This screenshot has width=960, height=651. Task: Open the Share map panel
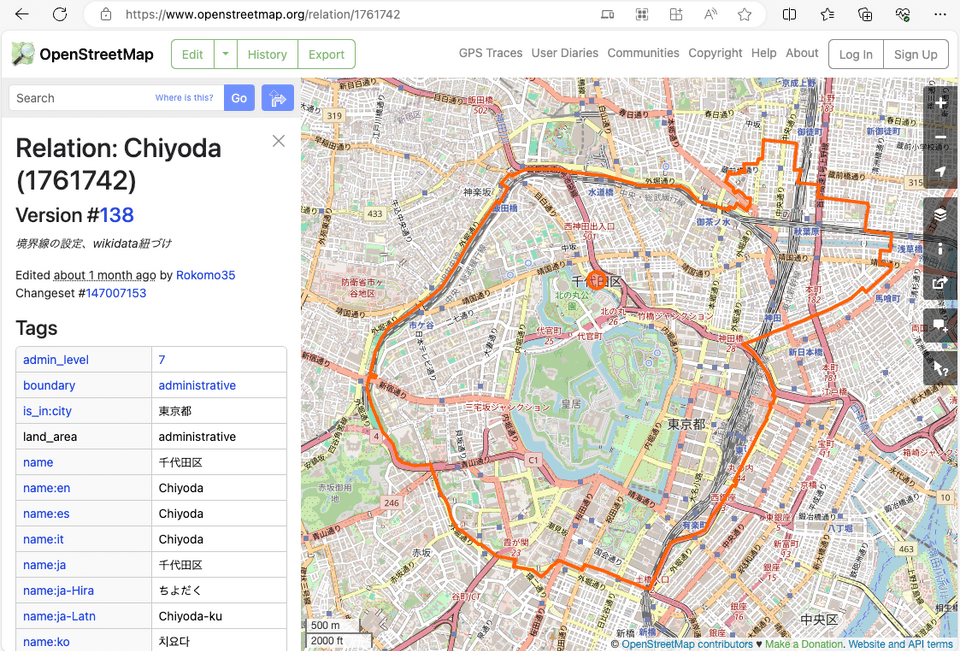click(940, 284)
